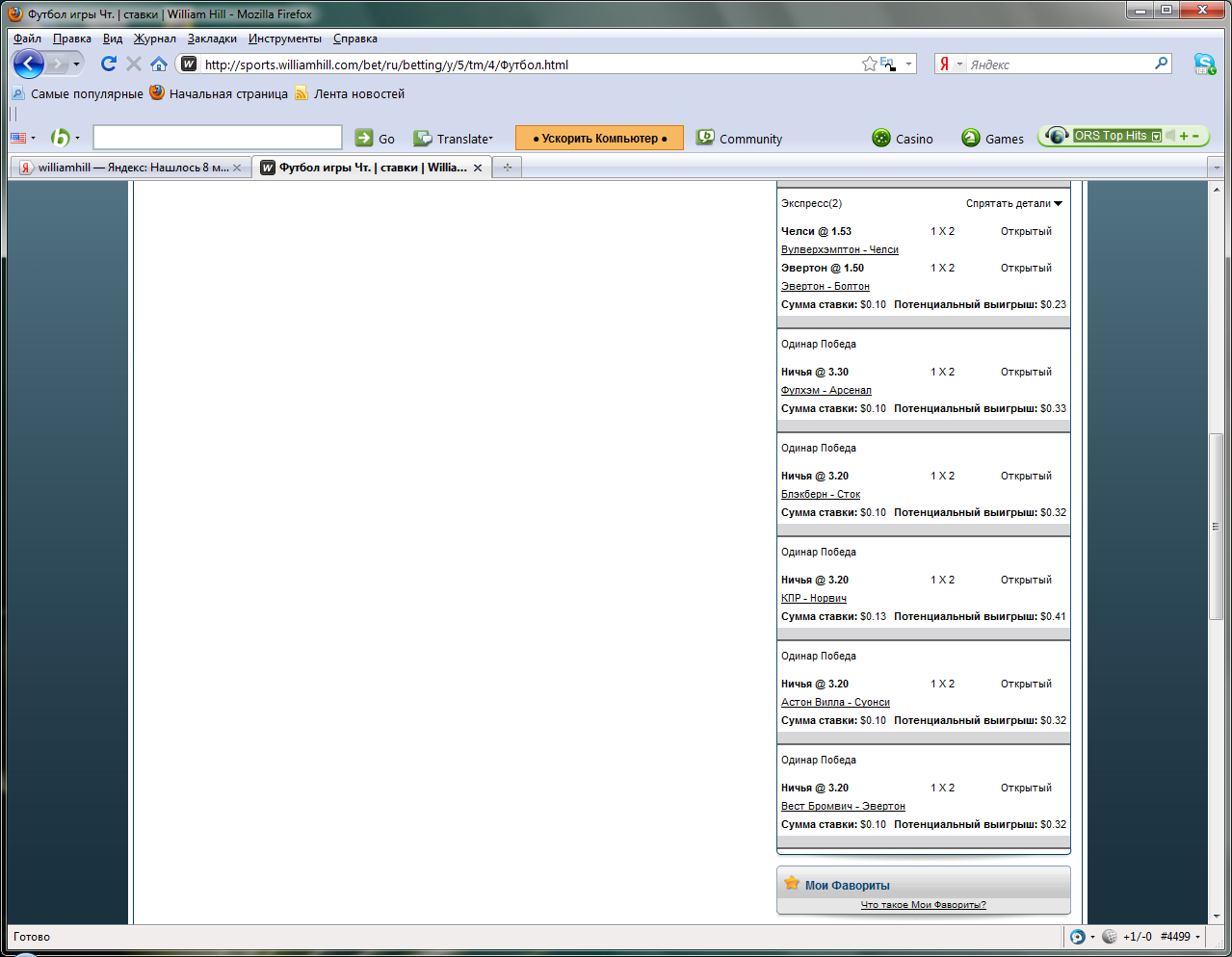This screenshot has height=957, width=1232.
Task: Open the Закладки menu
Action: pos(212,39)
